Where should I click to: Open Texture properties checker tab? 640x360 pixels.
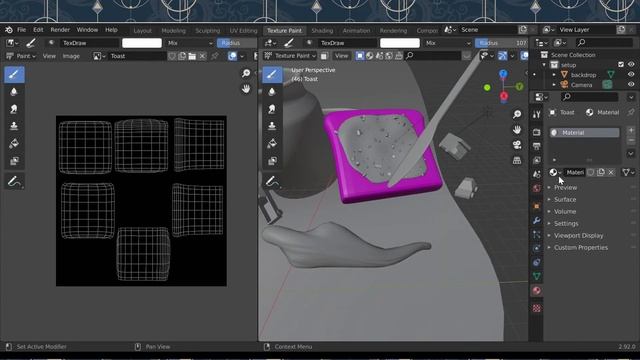pyautogui.click(x=536, y=308)
